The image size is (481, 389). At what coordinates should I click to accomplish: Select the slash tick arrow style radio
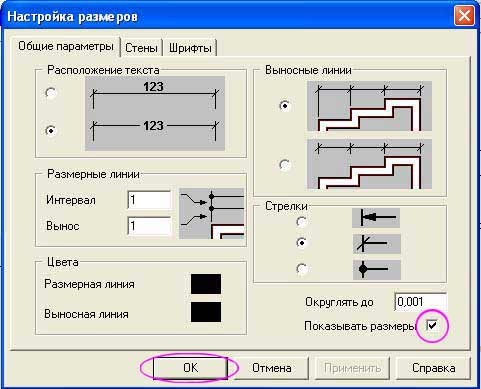302,242
